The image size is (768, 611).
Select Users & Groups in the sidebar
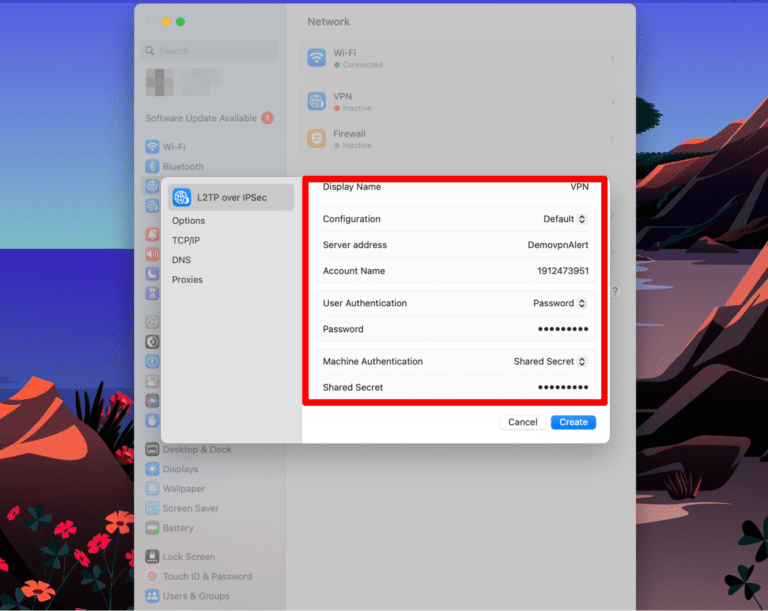[196, 596]
